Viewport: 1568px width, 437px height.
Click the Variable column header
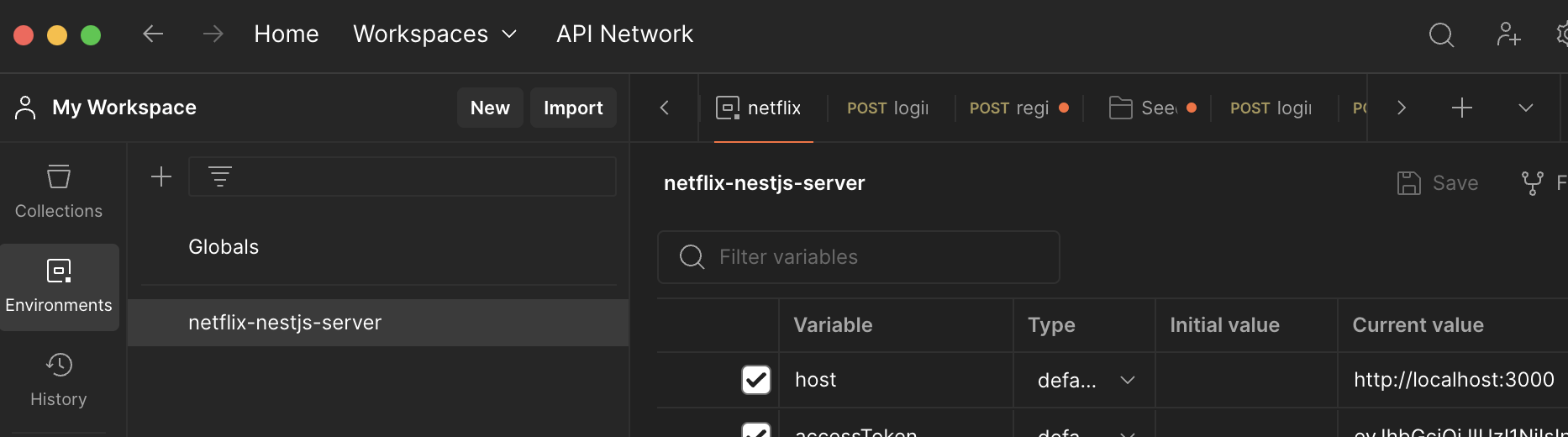click(x=833, y=325)
